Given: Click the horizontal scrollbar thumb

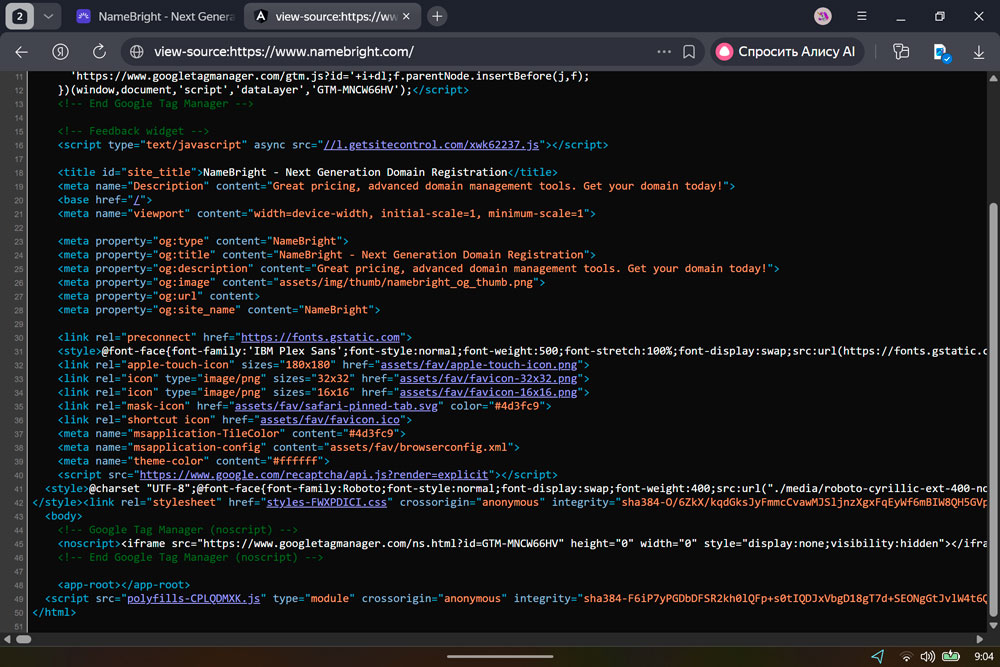Looking at the screenshot, I should (24, 639).
